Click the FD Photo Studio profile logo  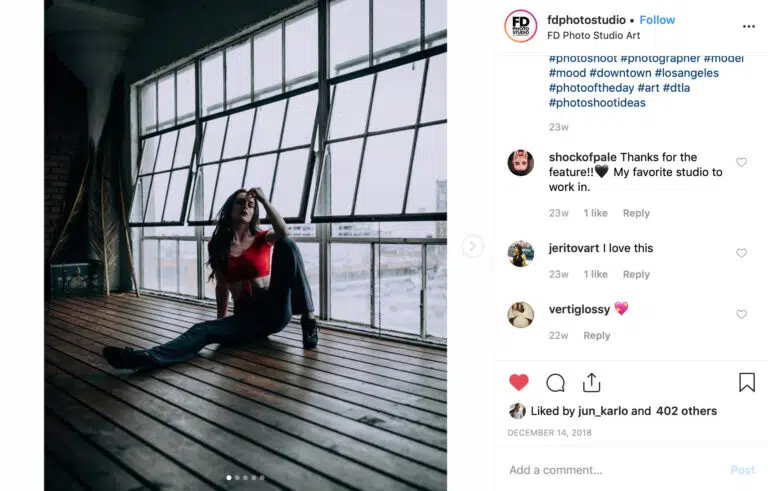pyautogui.click(x=520, y=26)
